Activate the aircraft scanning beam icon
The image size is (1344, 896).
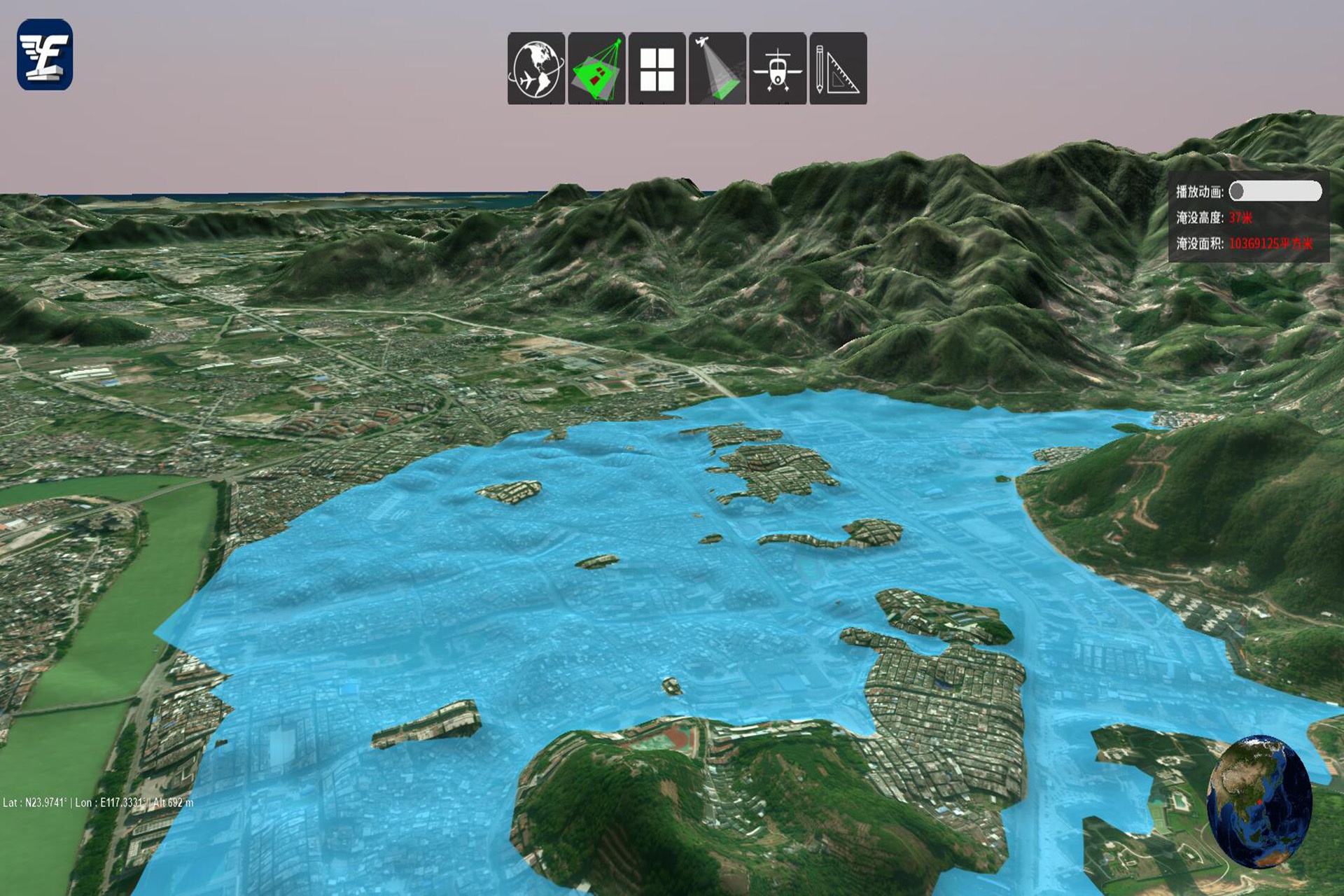[x=717, y=69]
